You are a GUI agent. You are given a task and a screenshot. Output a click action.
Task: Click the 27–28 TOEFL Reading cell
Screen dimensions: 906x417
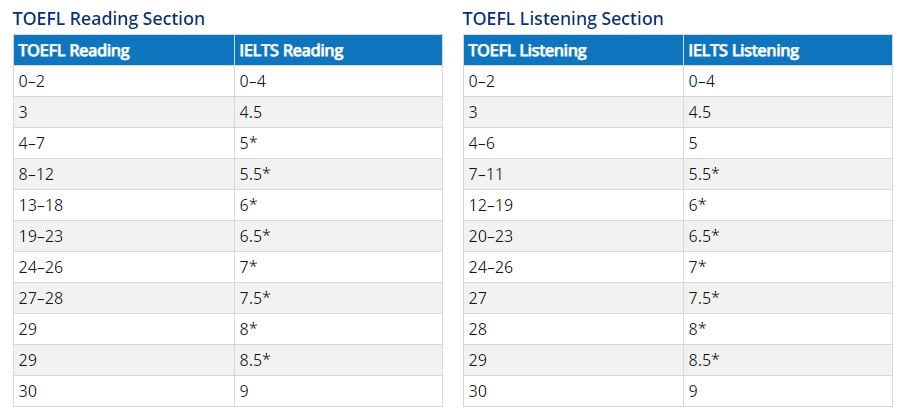(124, 299)
